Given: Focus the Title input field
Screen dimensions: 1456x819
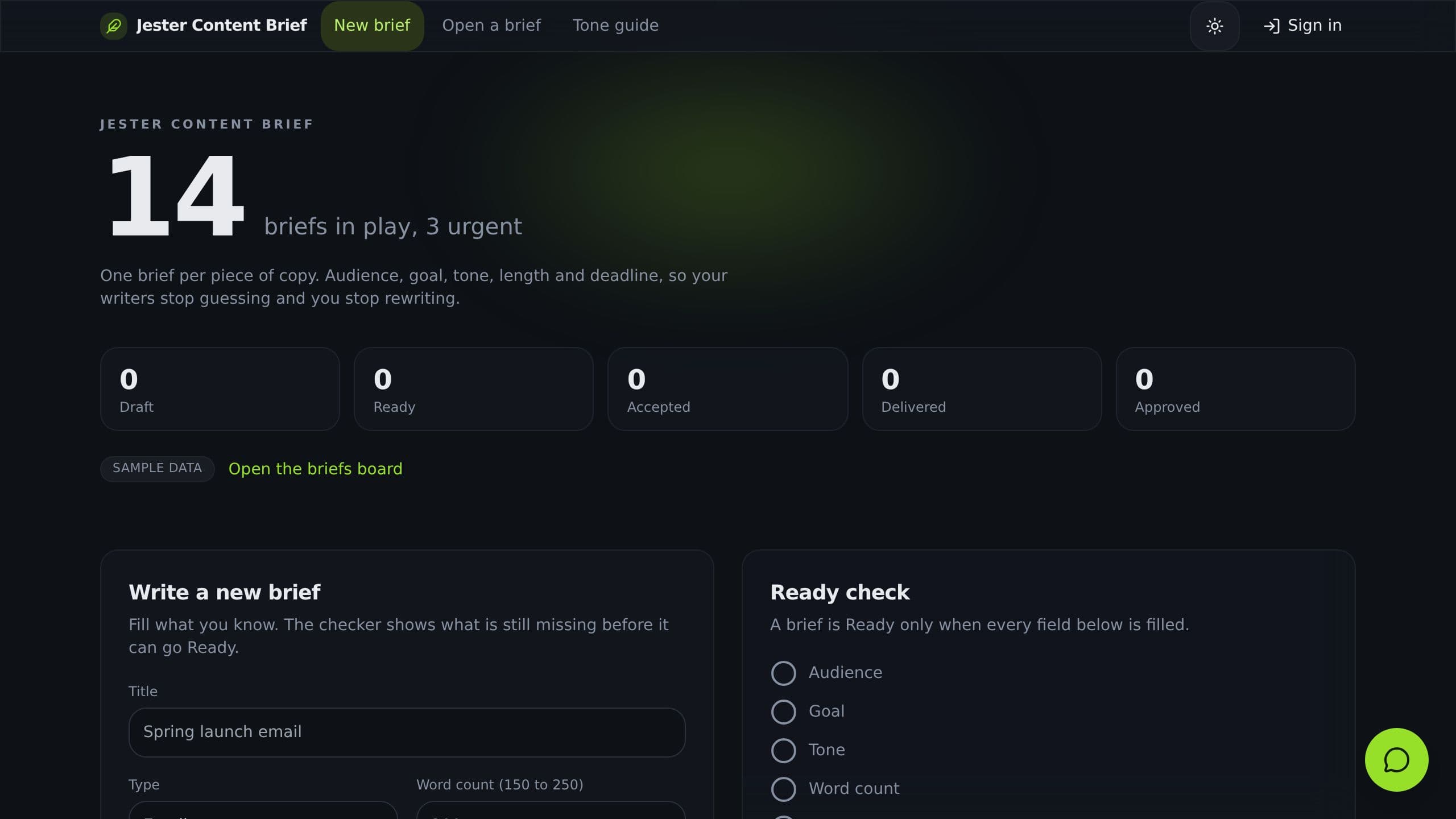Looking at the screenshot, I should 407,732.
